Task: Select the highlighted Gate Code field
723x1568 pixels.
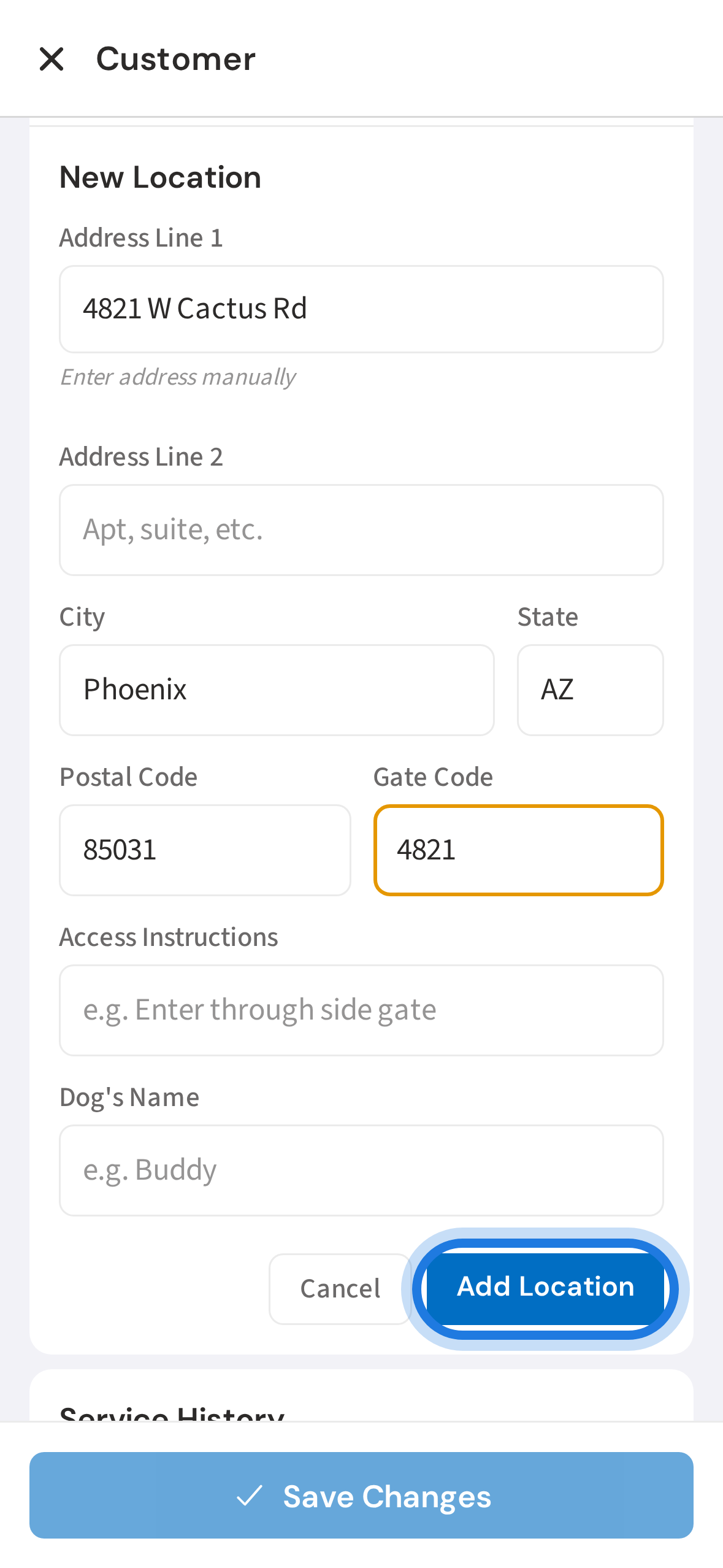Action: click(x=519, y=849)
